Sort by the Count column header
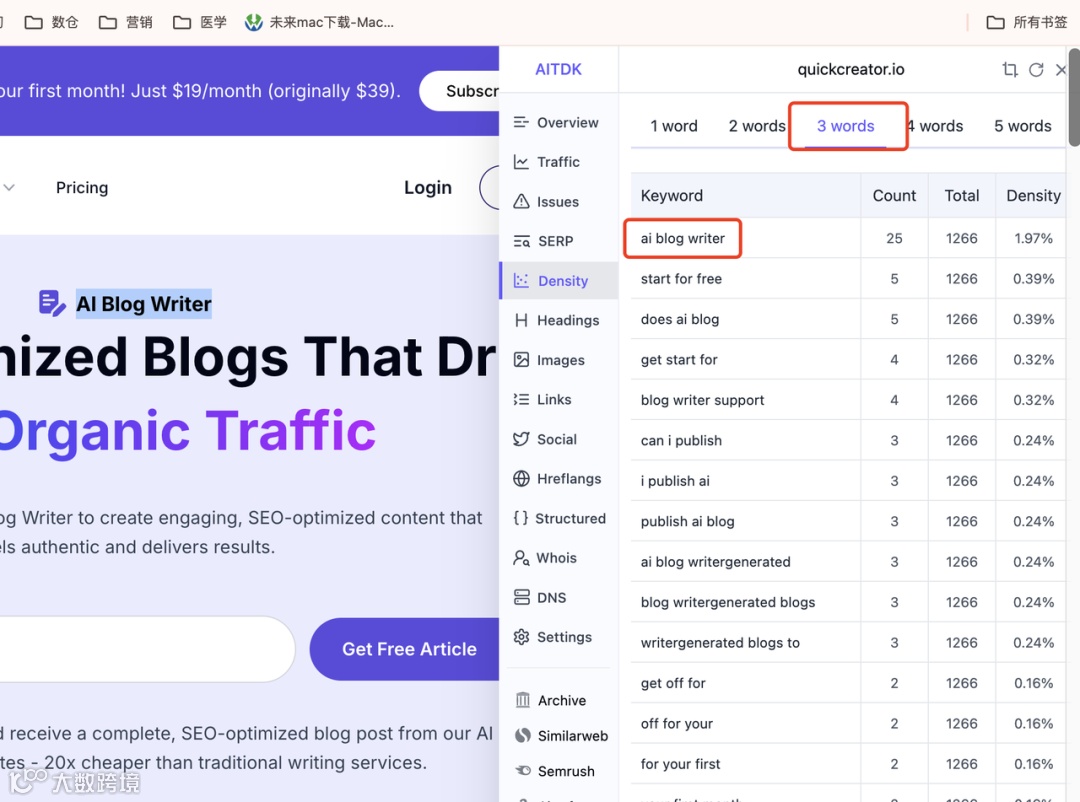This screenshot has width=1080, height=802. [x=894, y=196]
